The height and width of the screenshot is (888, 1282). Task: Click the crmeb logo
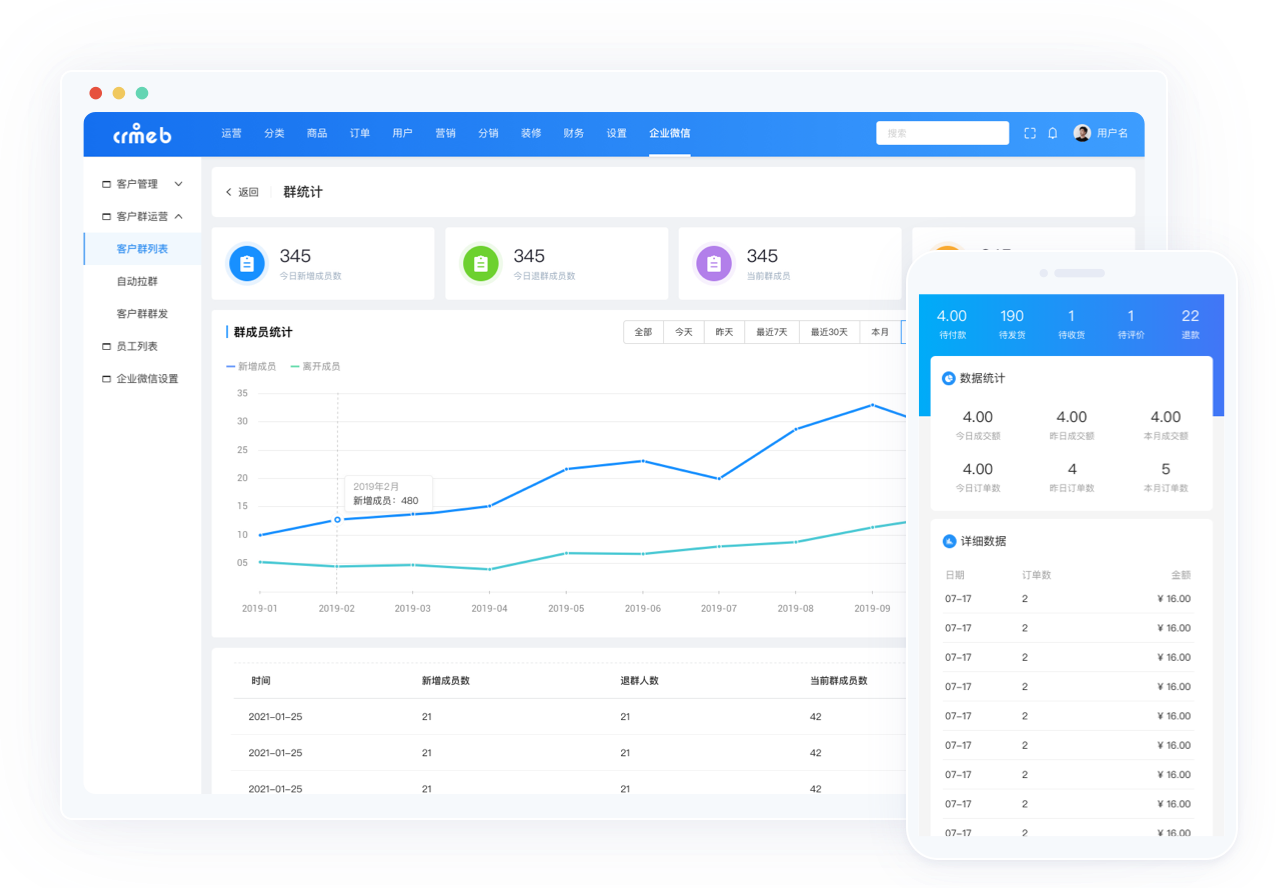pyautogui.click(x=141, y=134)
